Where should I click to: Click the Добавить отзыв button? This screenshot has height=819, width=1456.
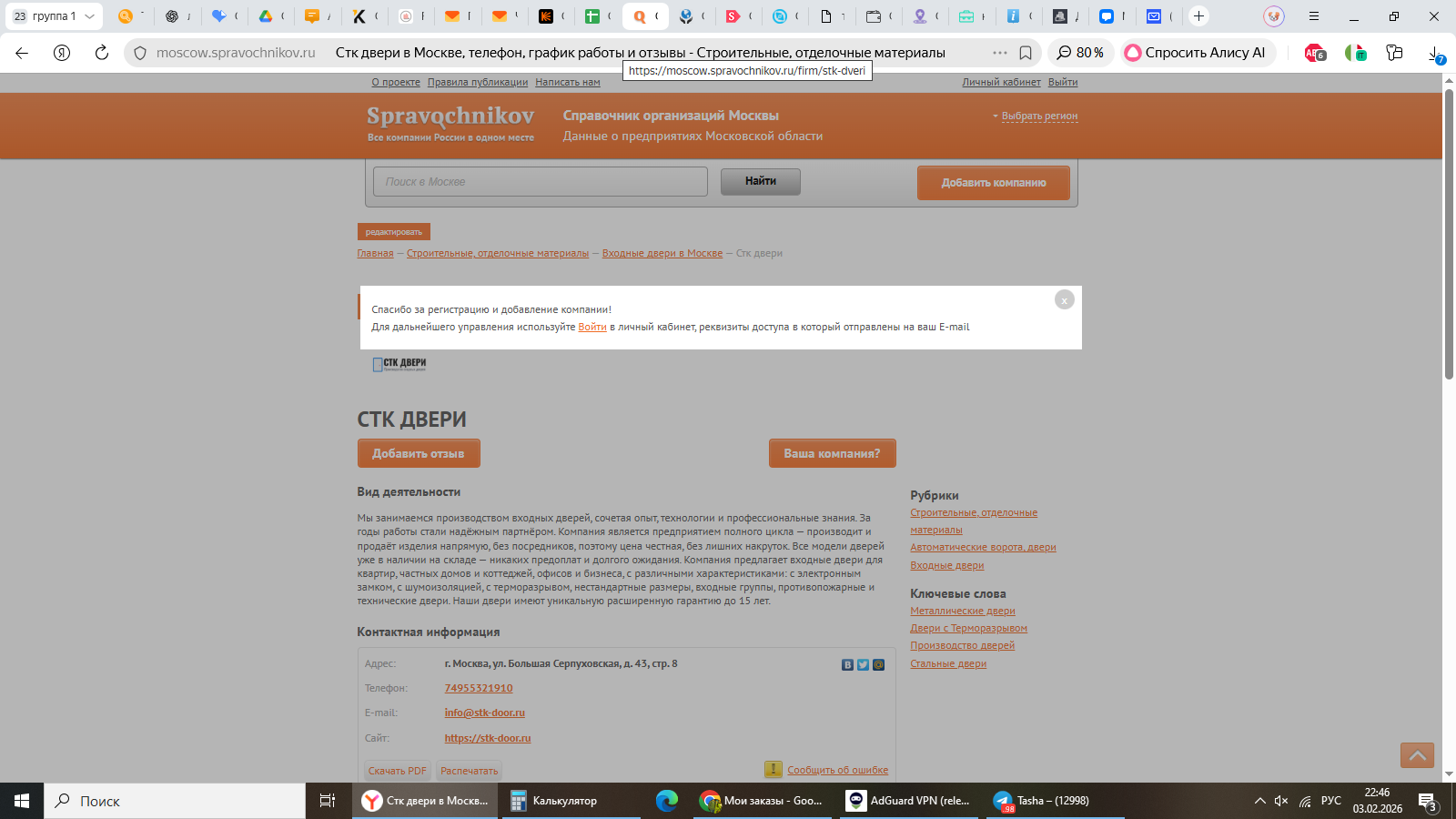coord(419,453)
